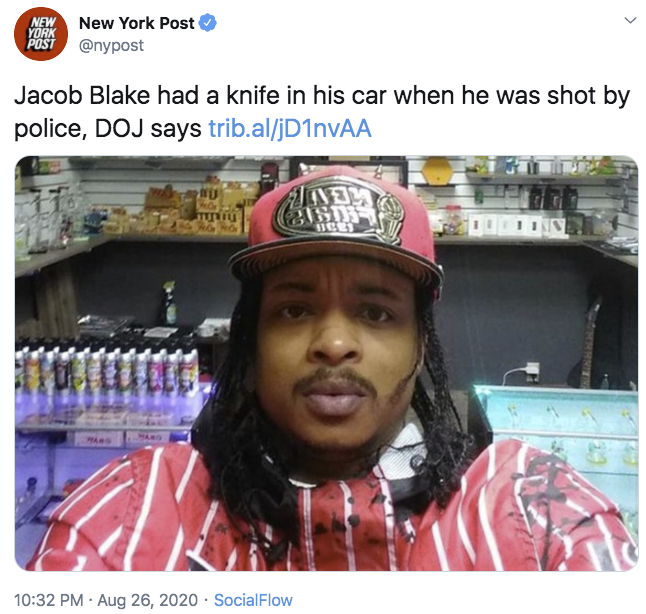Open the SocialFlow source link

[253, 600]
